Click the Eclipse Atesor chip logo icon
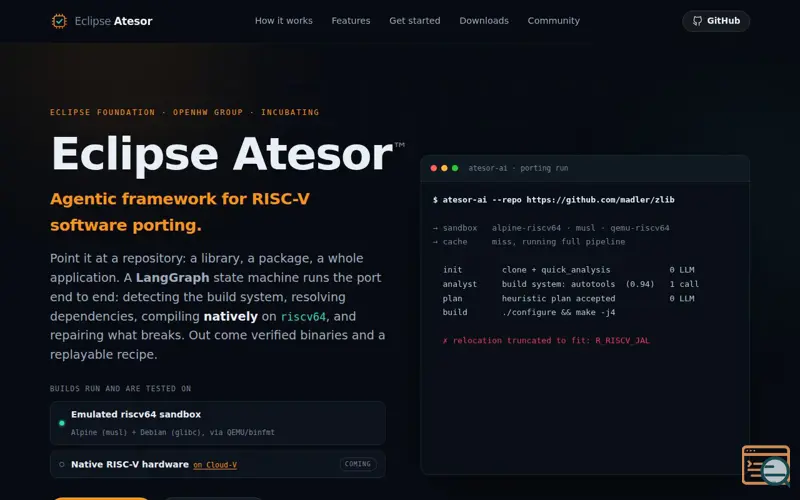This screenshot has height=500, width=800. coord(59,21)
